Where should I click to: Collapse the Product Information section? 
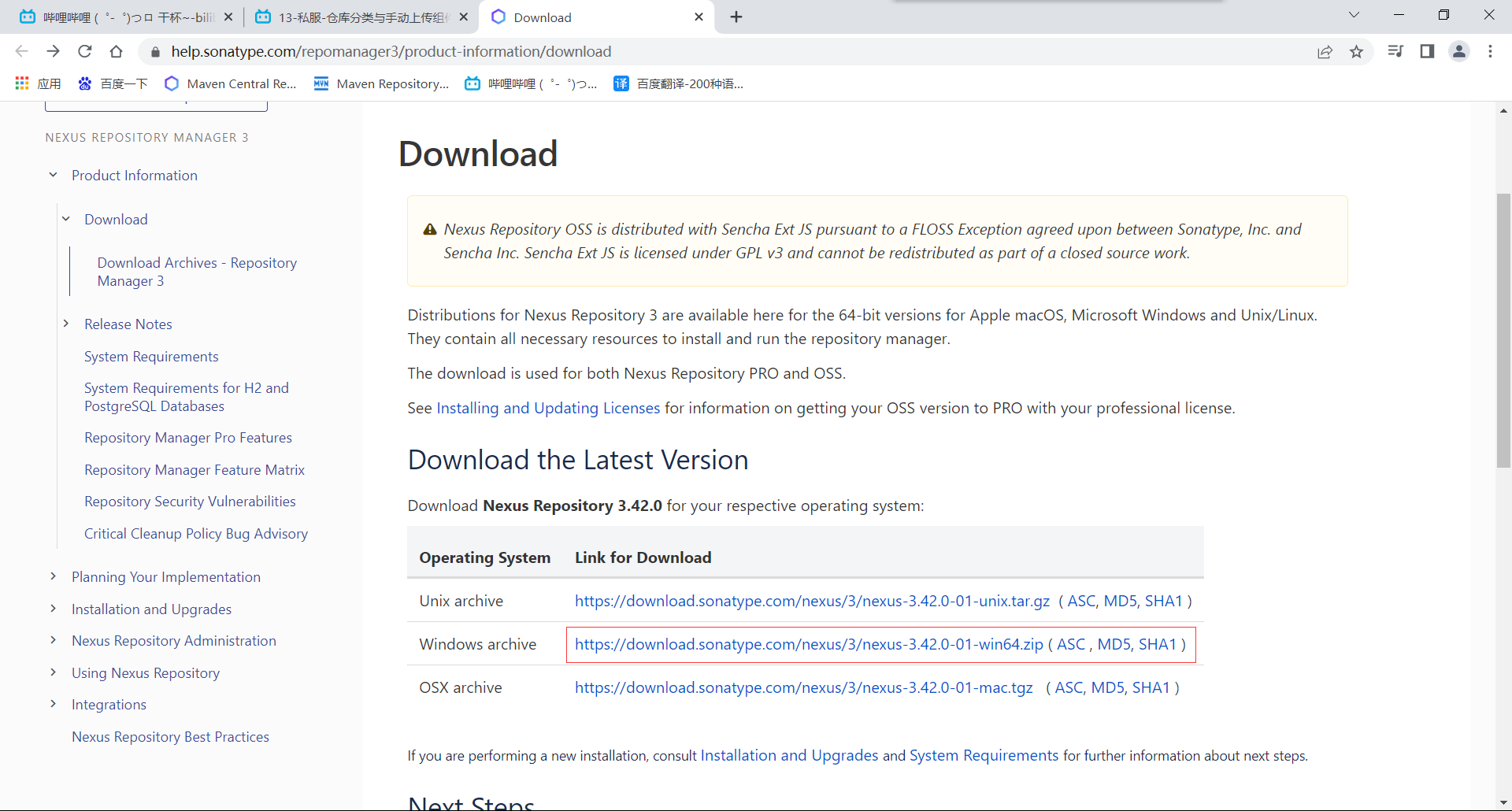53,175
